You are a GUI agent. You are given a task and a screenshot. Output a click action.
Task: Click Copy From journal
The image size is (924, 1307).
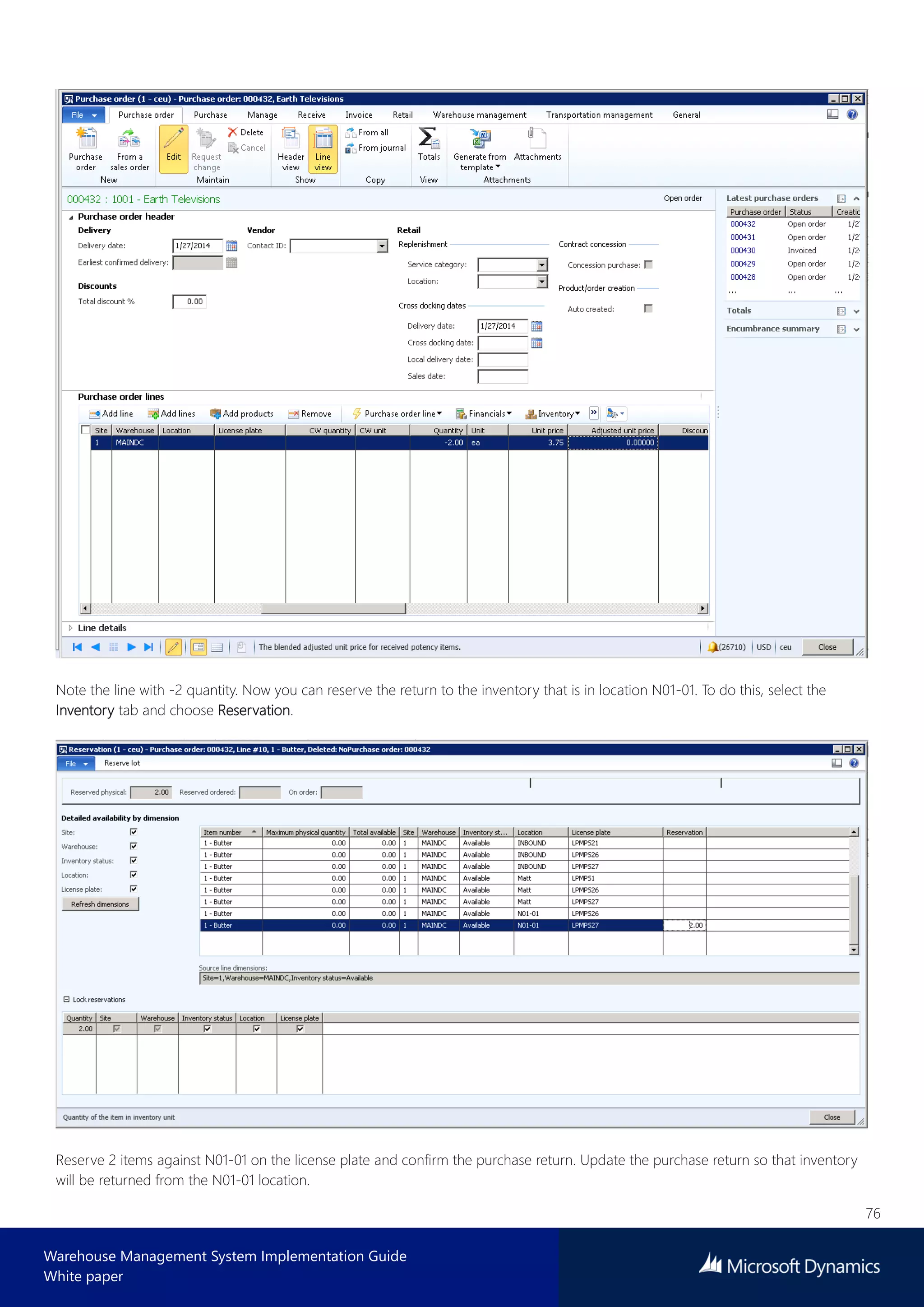click(375, 148)
